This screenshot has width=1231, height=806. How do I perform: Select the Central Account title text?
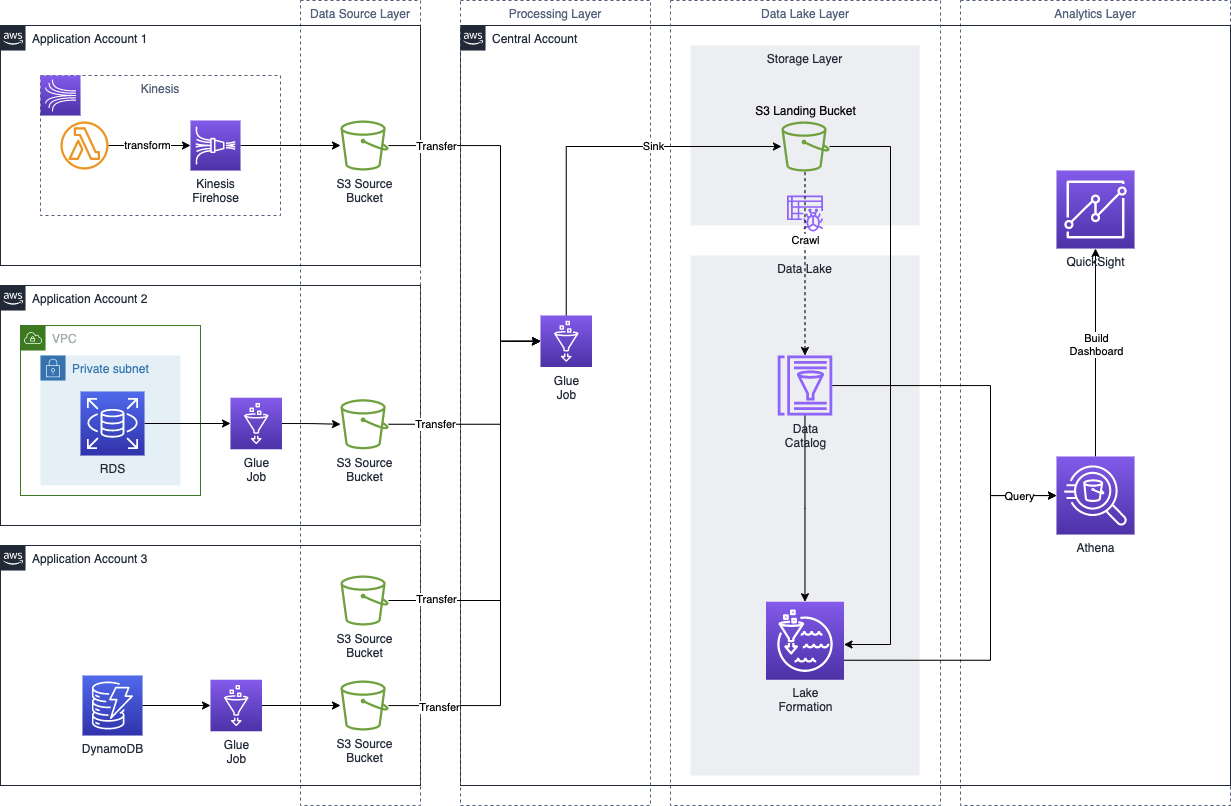point(535,39)
